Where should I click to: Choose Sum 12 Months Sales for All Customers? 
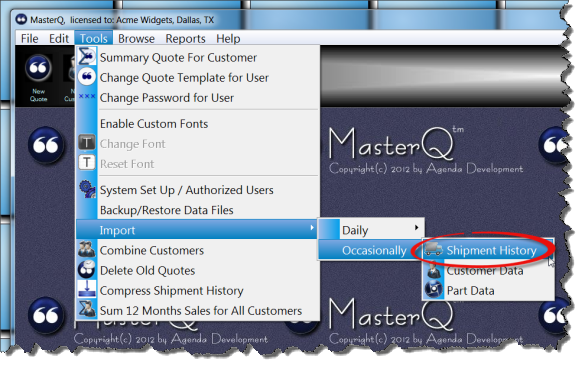tap(198, 311)
